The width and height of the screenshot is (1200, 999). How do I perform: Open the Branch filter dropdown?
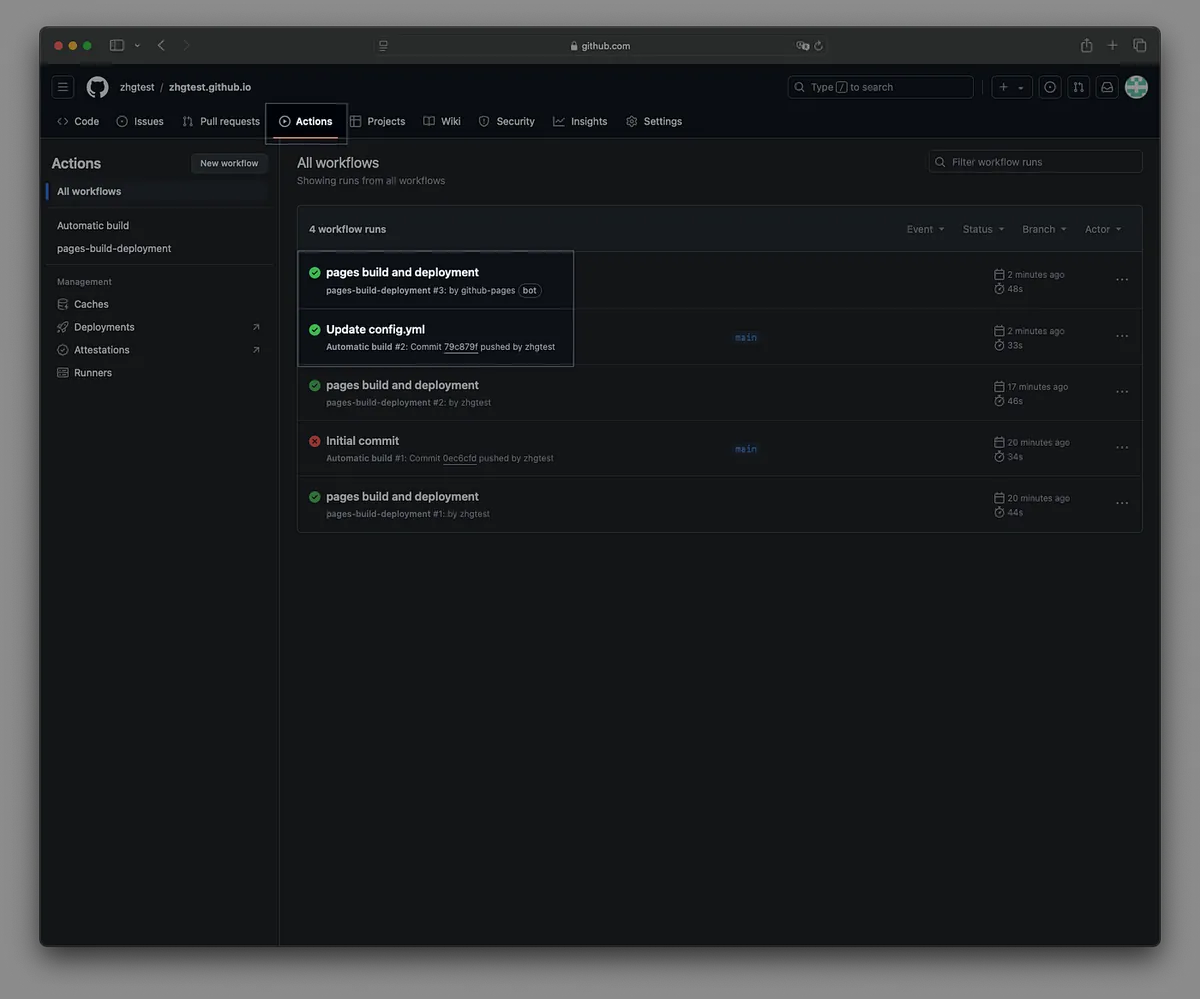pos(1044,229)
